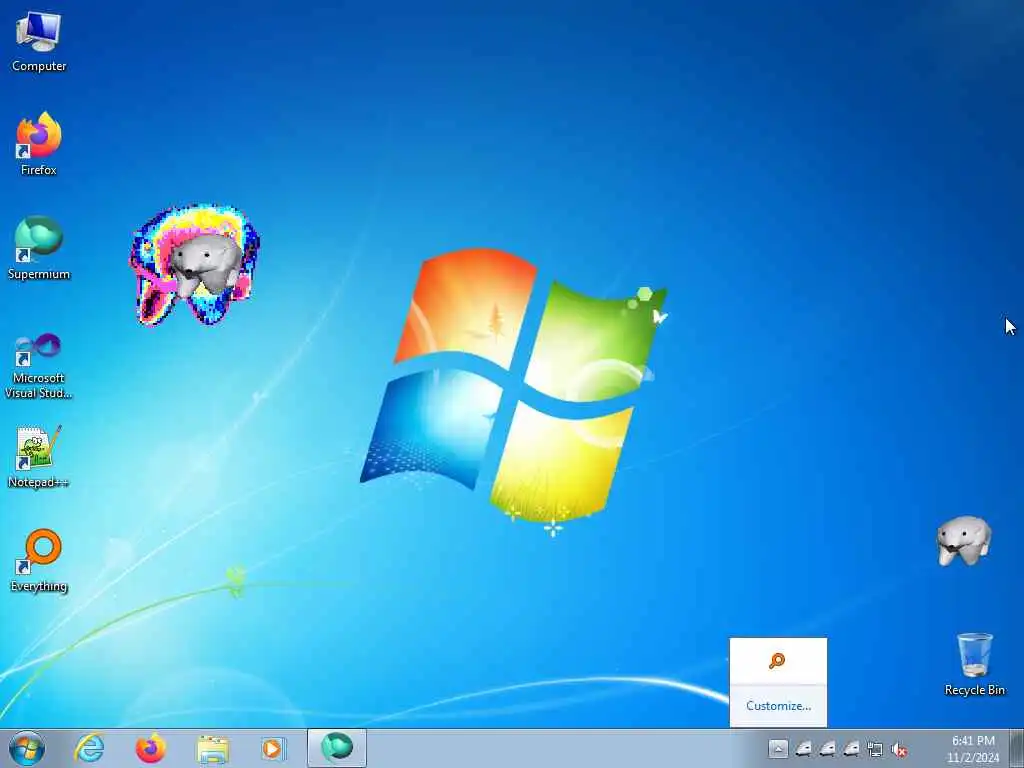The width and height of the screenshot is (1024, 768).
Task: Launch Internet Explorer from the taskbar
Action: 89,748
